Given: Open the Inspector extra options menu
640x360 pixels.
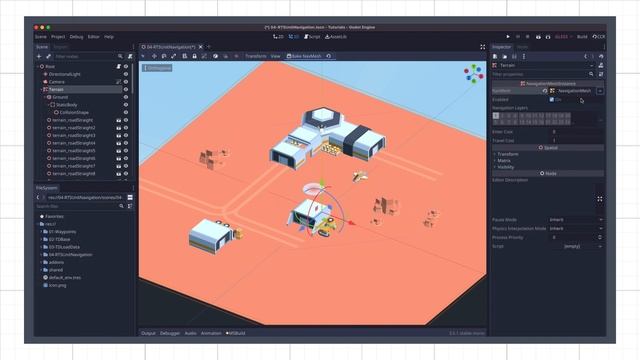Looking at the screenshot, I should 524,56.
